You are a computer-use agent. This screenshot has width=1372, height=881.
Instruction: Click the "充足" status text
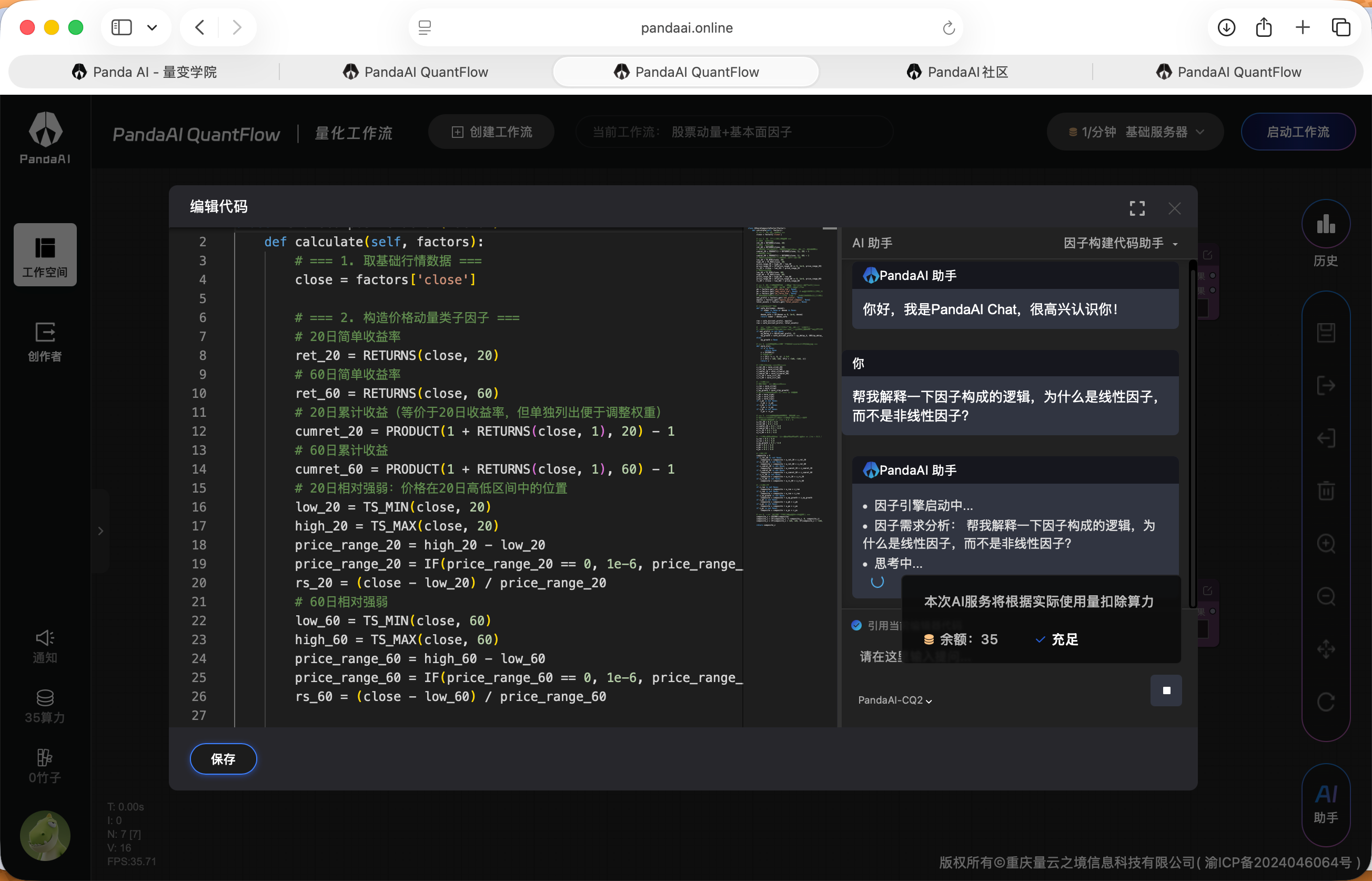pos(1064,639)
